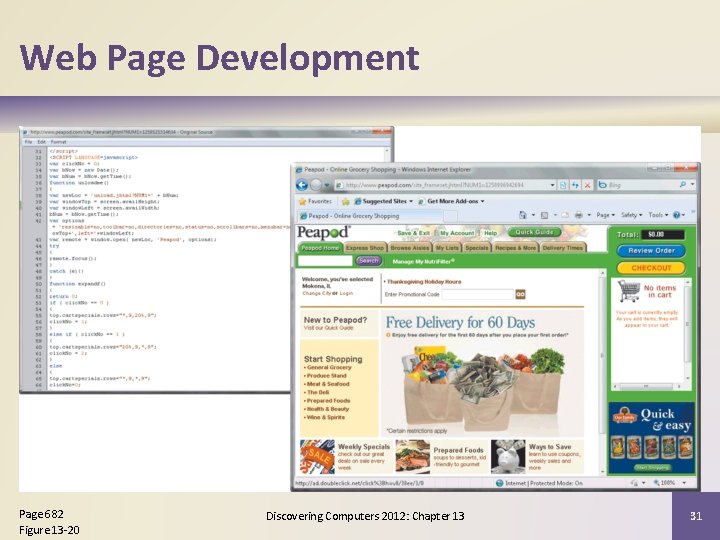Click the Home icon in IE command bar
The height and width of the screenshot is (540, 720).
coord(523,215)
